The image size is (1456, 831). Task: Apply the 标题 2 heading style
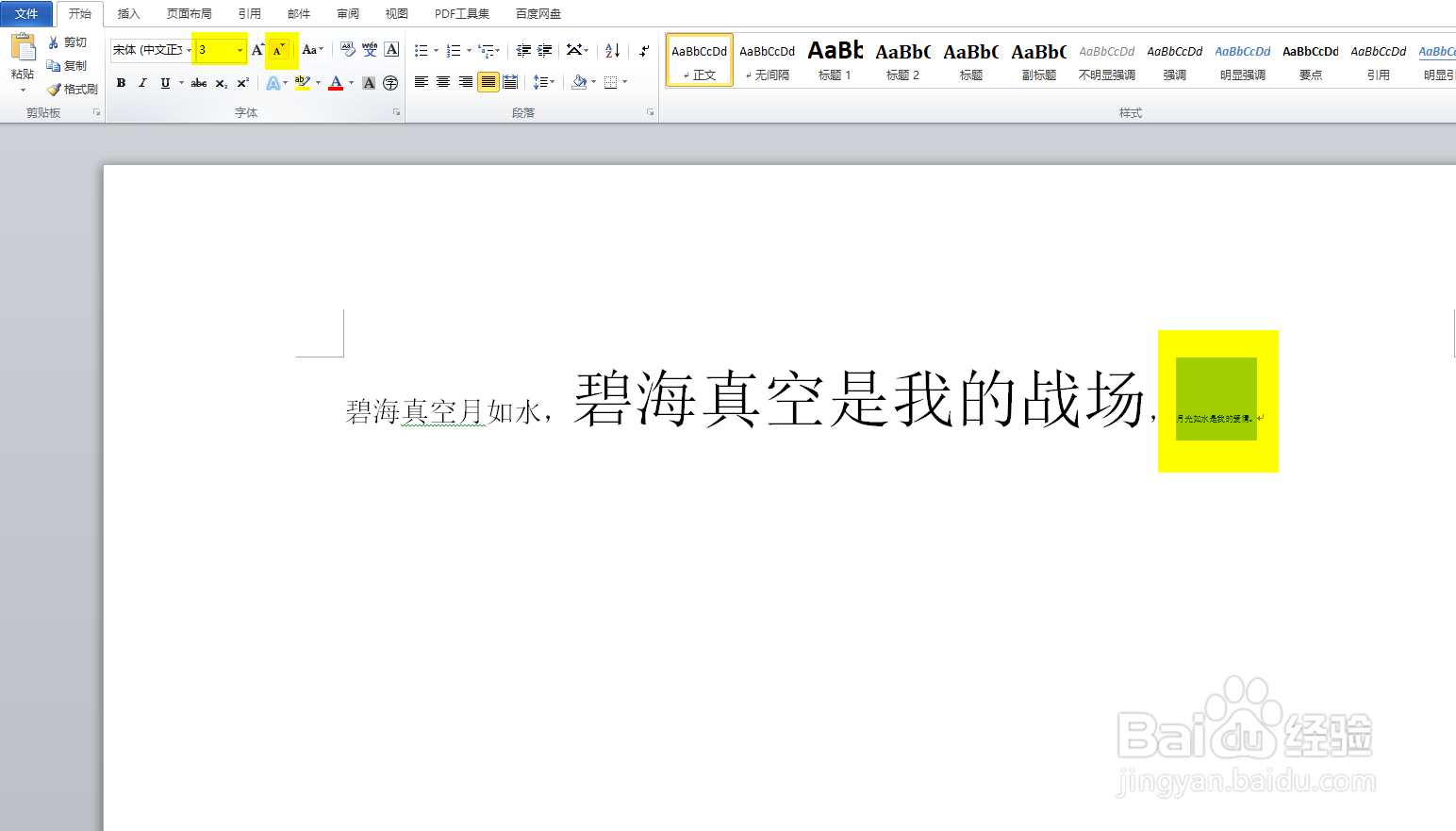click(903, 60)
